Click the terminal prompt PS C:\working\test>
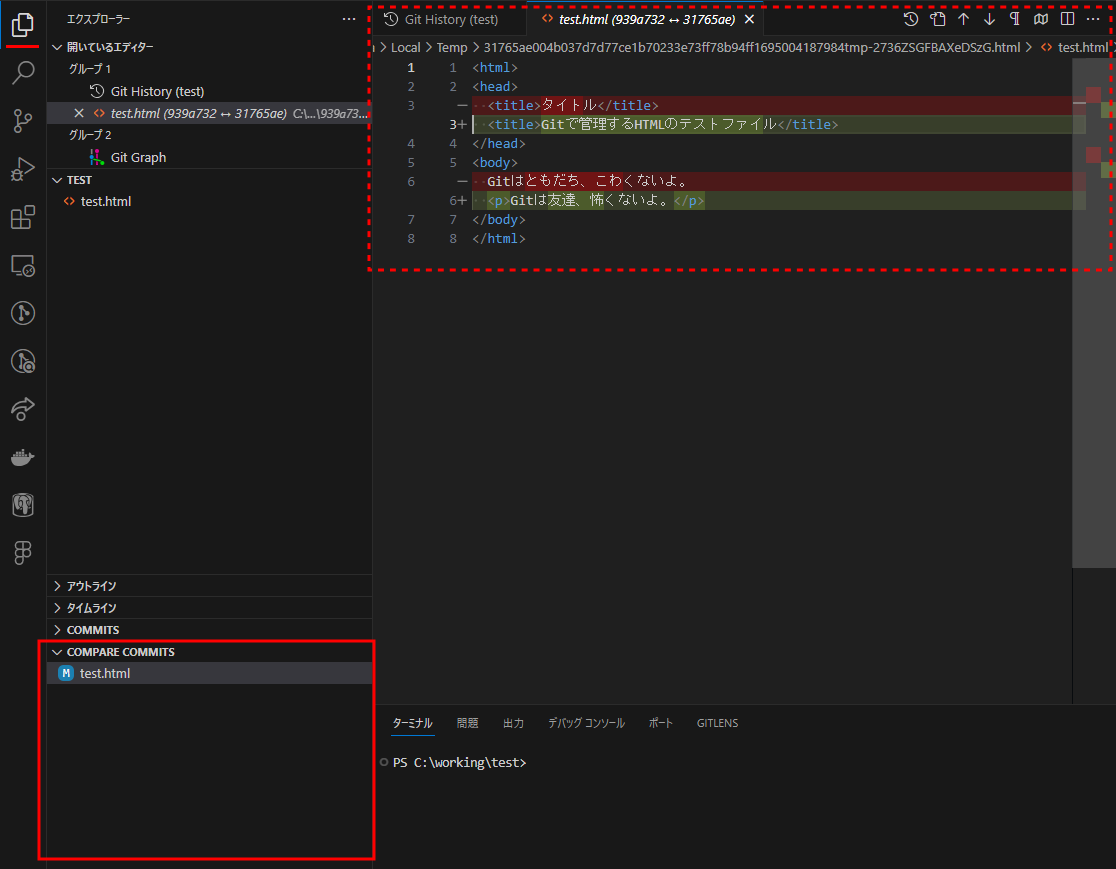 tap(459, 762)
